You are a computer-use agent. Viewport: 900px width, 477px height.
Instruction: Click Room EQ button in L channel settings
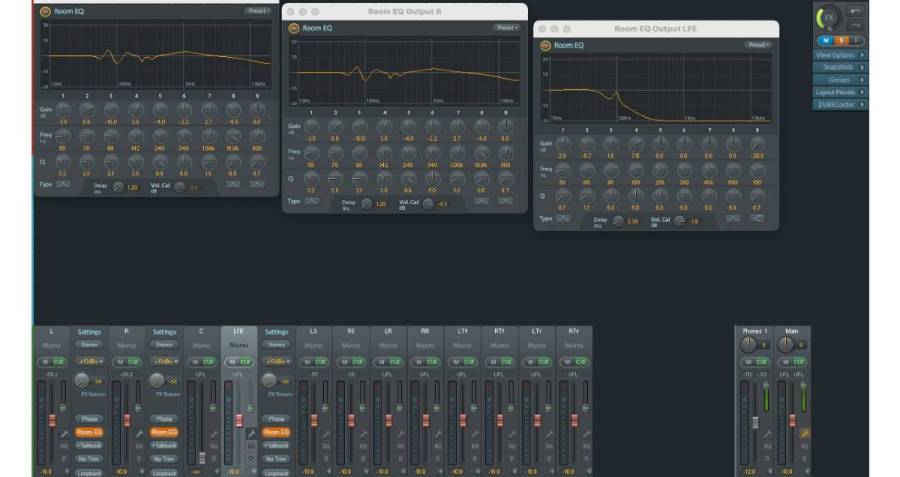[89, 432]
